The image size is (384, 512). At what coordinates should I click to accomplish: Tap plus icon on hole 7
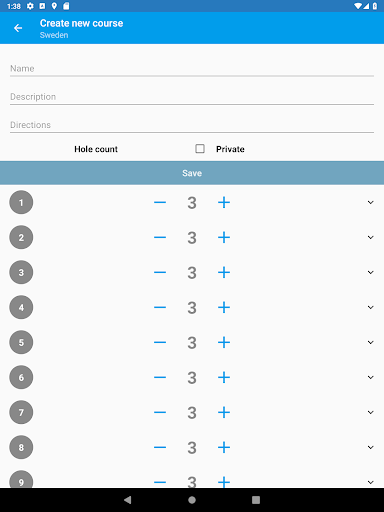tap(224, 412)
